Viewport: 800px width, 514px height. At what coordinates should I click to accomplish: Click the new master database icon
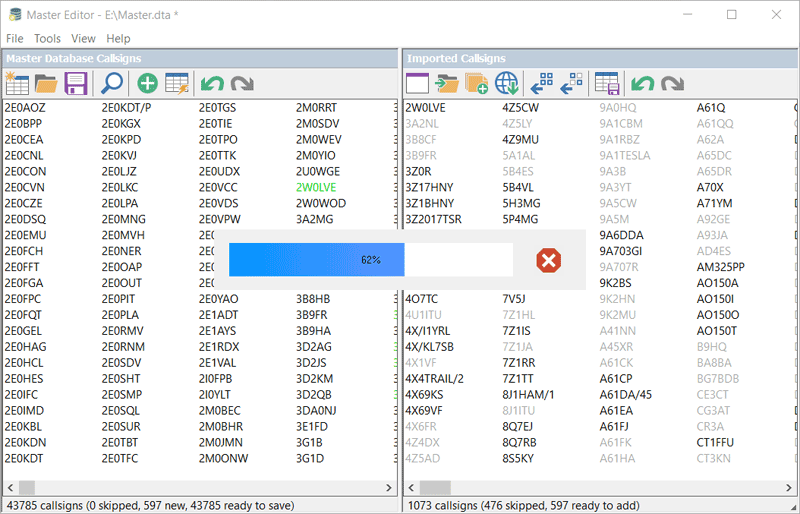coord(17,84)
